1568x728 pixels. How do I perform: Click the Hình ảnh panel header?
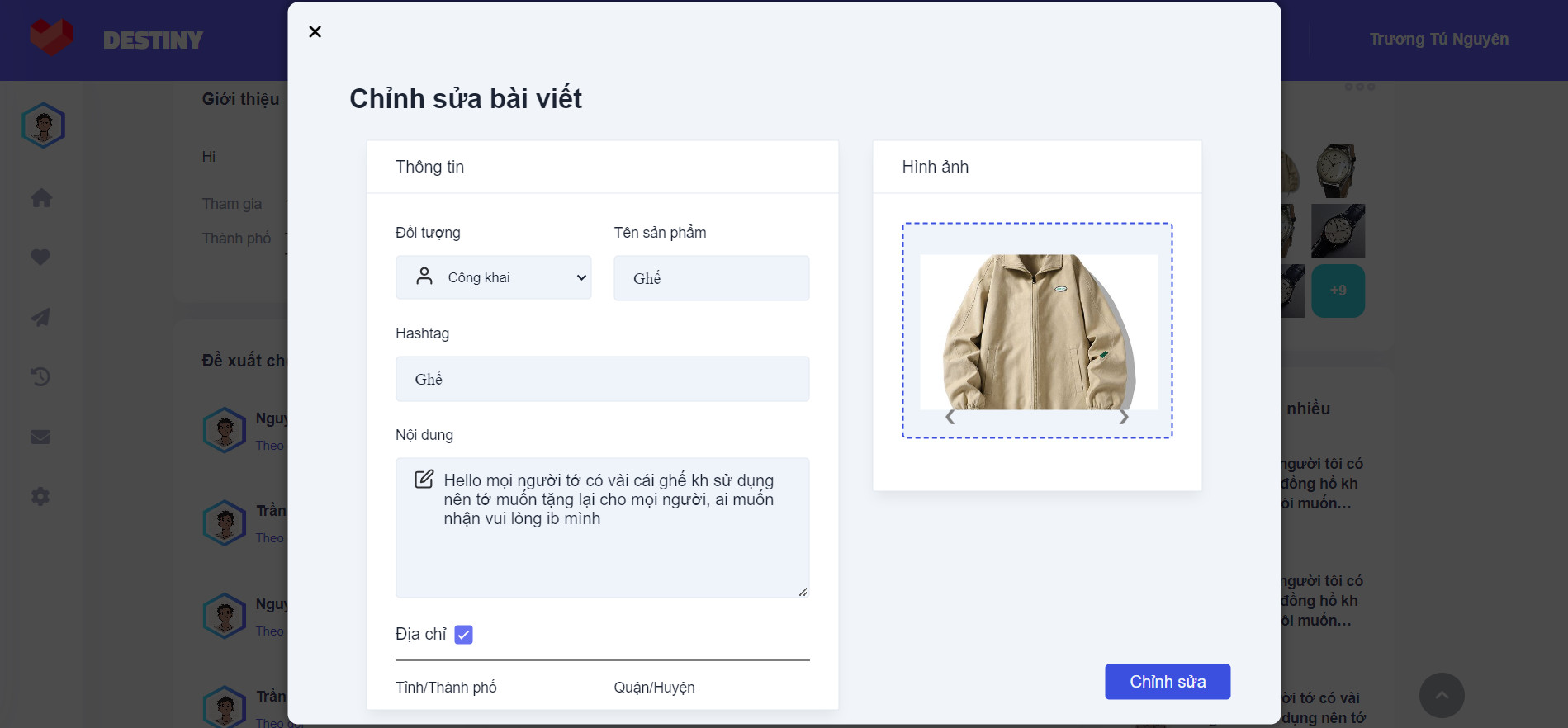click(x=1037, y=167)
